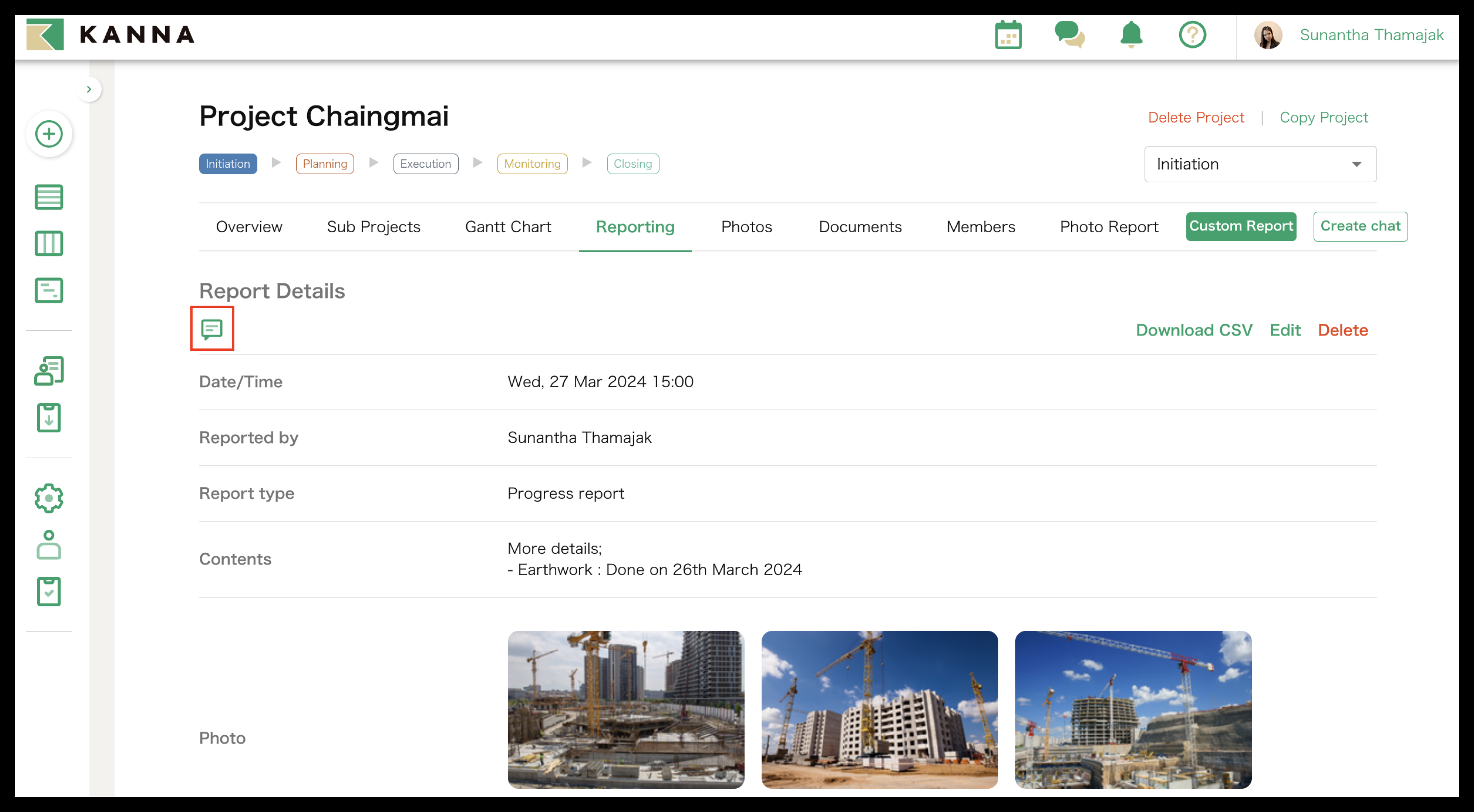Click the Custom Report button
1474x812 pixels.
pyautogui.click(x=1240, y=226)
